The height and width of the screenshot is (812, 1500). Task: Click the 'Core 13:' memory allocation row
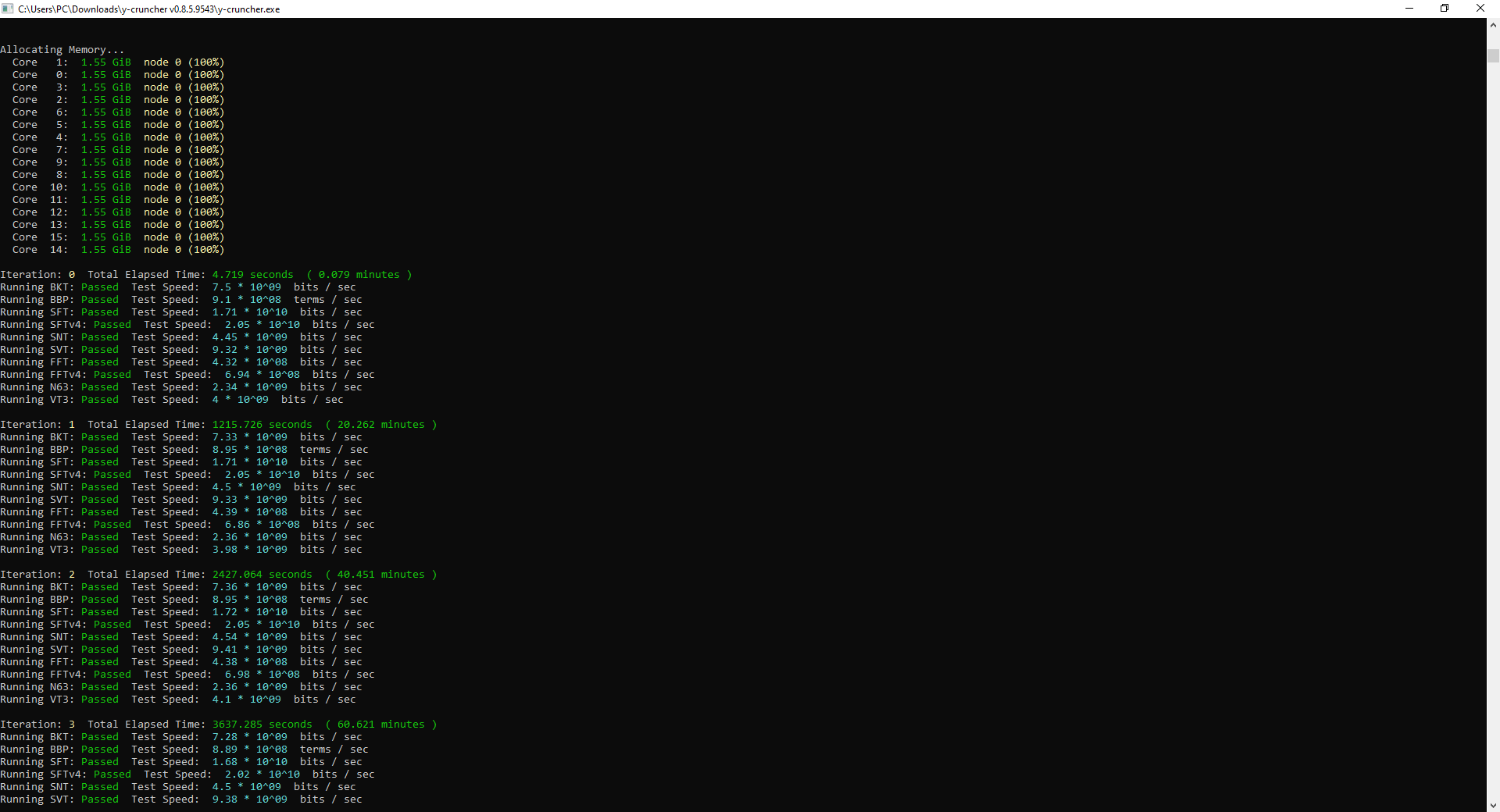[119, 225]
